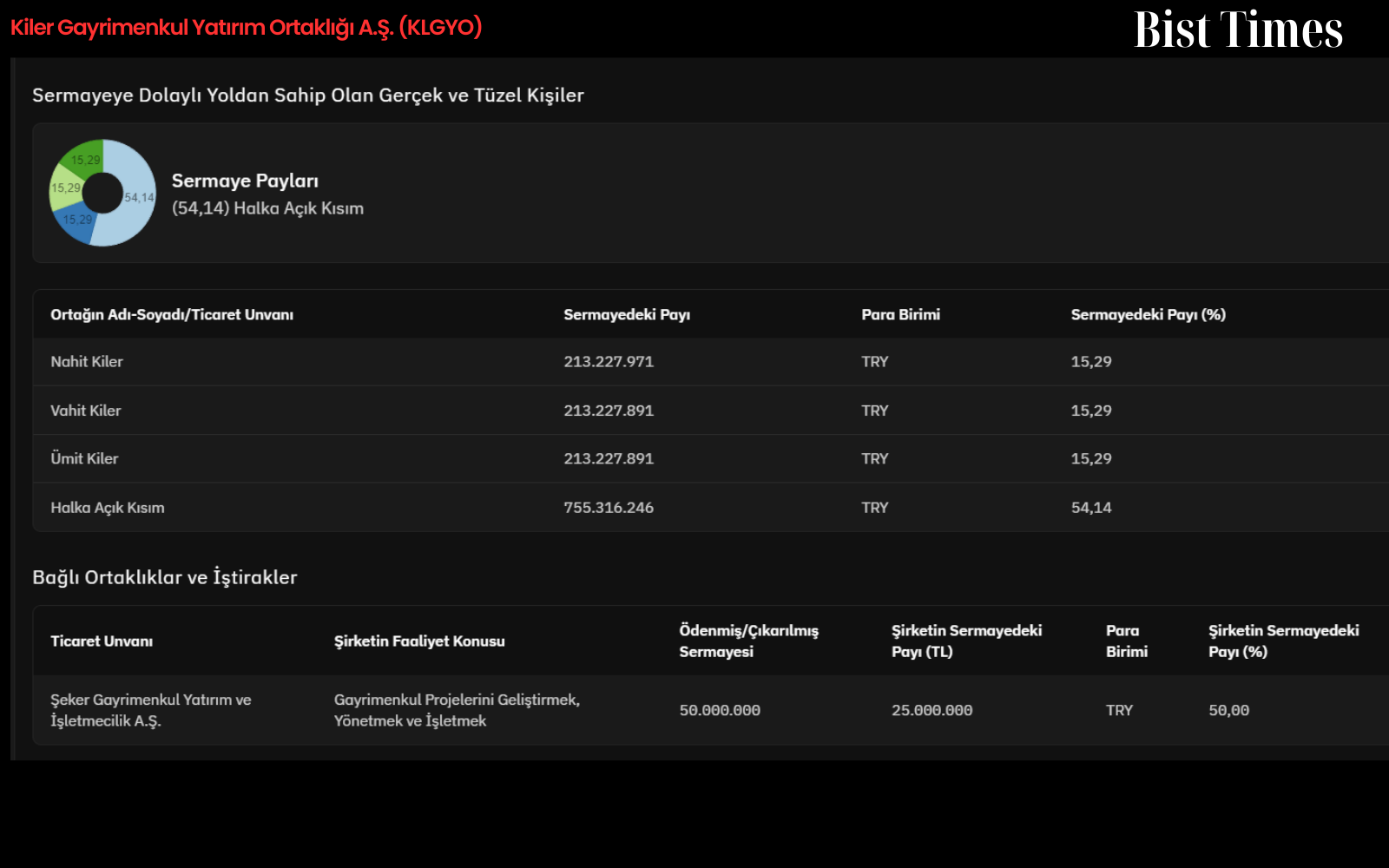This screenshot has height=868, width=1389.
Task: Click the 54,14 percentage cell
Action: coord(1091,508)
